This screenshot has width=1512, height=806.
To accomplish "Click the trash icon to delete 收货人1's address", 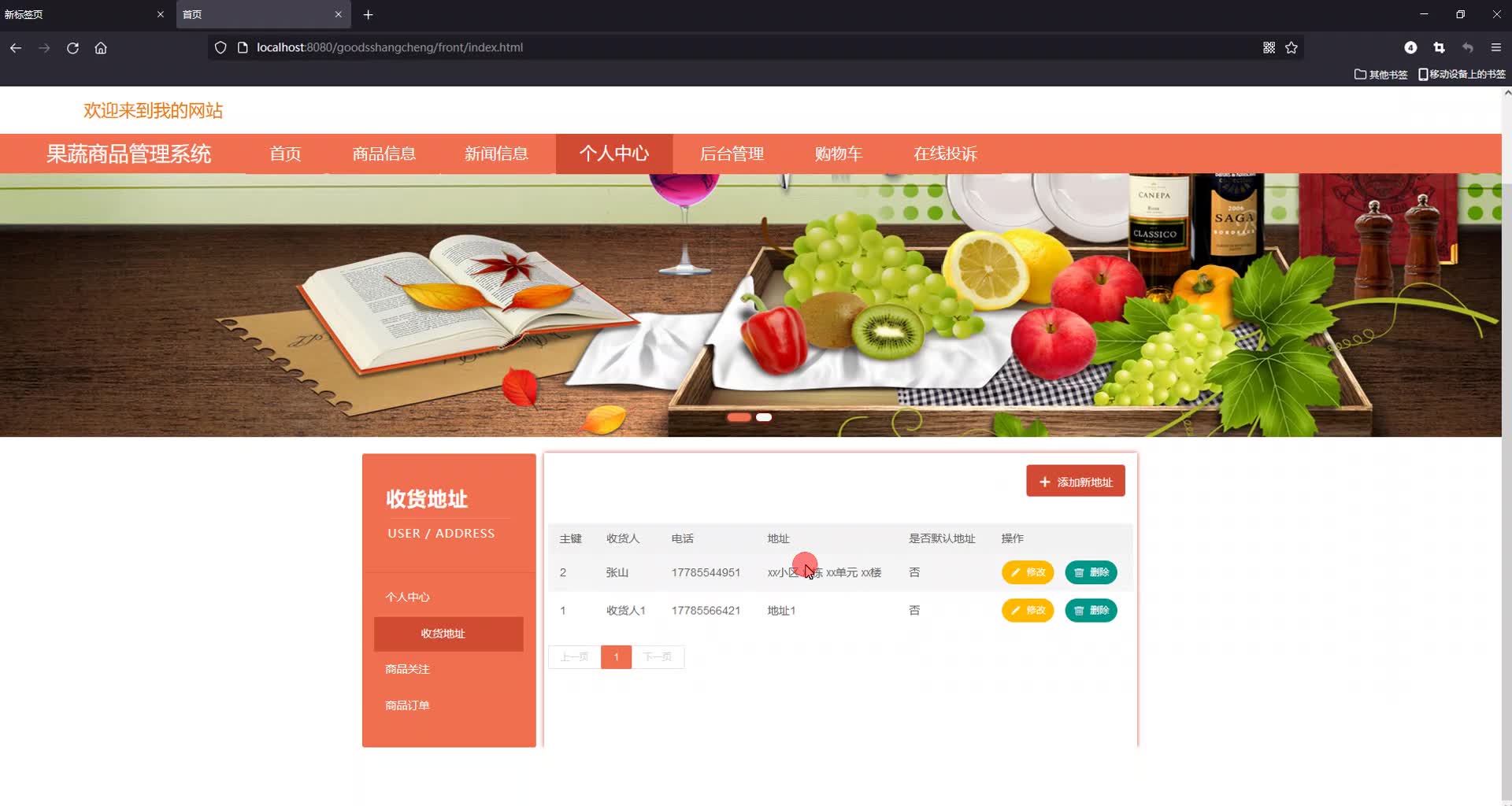I will pos(1079,610).
